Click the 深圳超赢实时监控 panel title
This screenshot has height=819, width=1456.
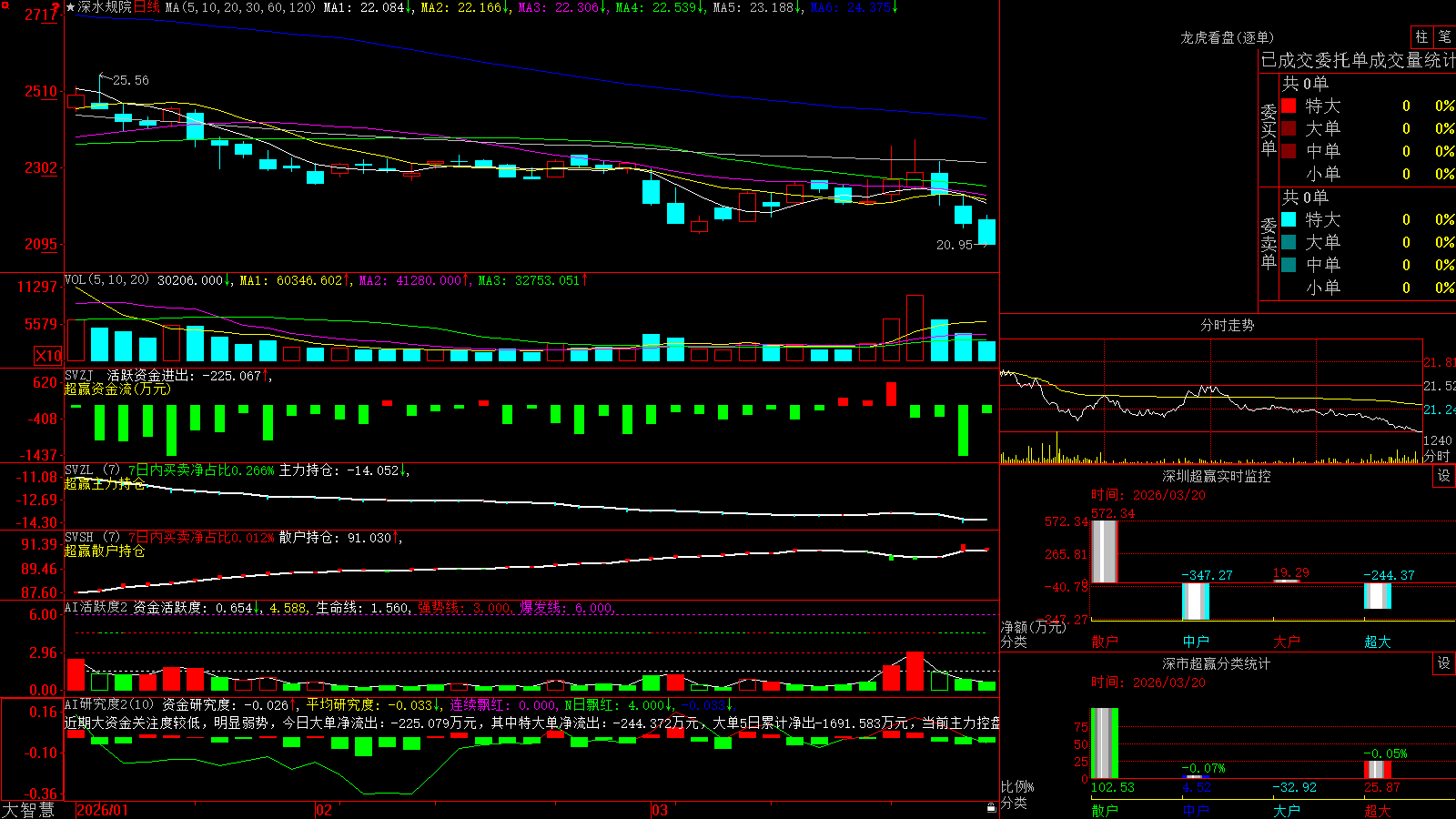point(1216,476)
